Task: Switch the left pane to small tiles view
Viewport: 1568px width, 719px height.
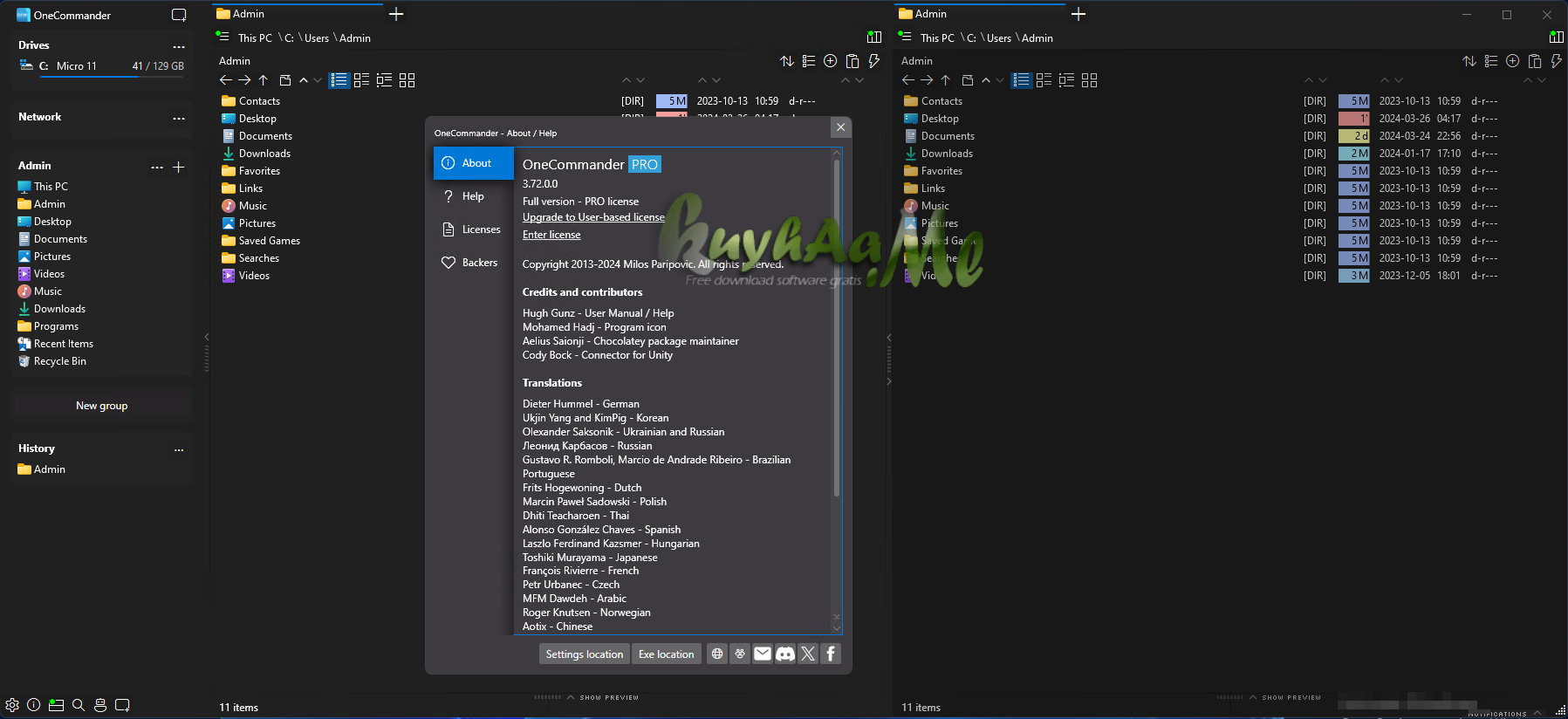Action: pyautogui.click(x=361, y=80)
